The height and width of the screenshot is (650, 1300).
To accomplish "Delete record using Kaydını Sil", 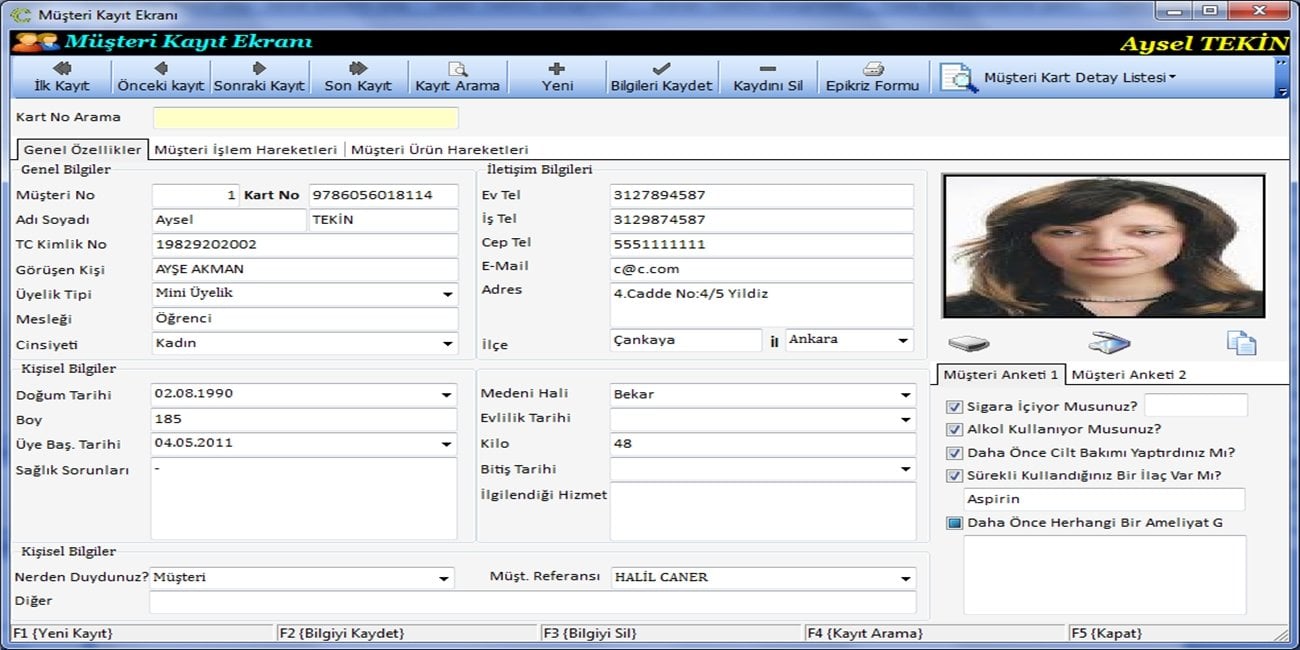I will point(767,76).
